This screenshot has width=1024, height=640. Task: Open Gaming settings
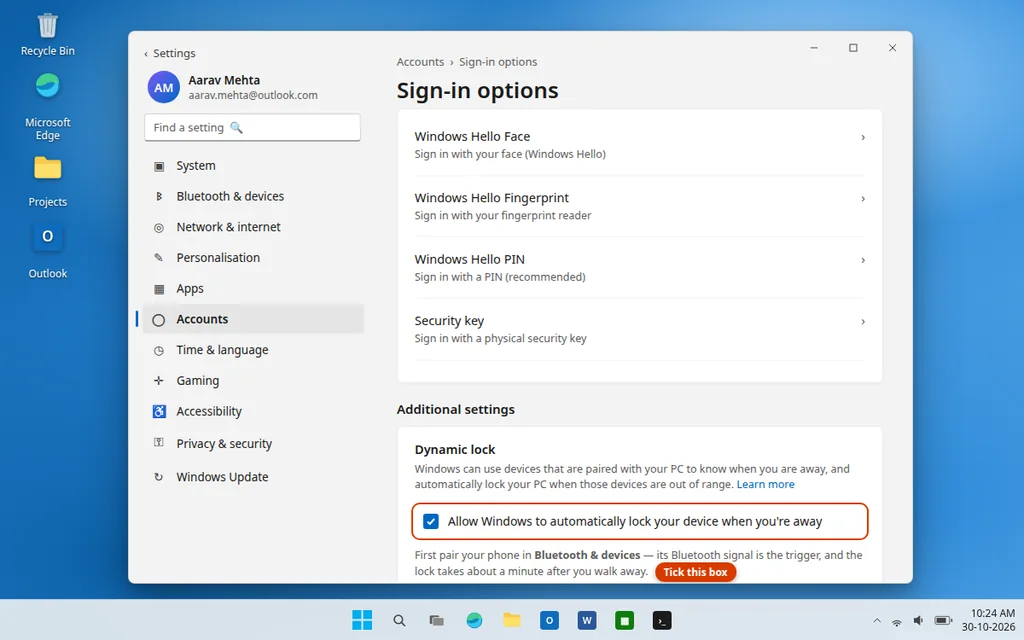(x=253, y=381)
